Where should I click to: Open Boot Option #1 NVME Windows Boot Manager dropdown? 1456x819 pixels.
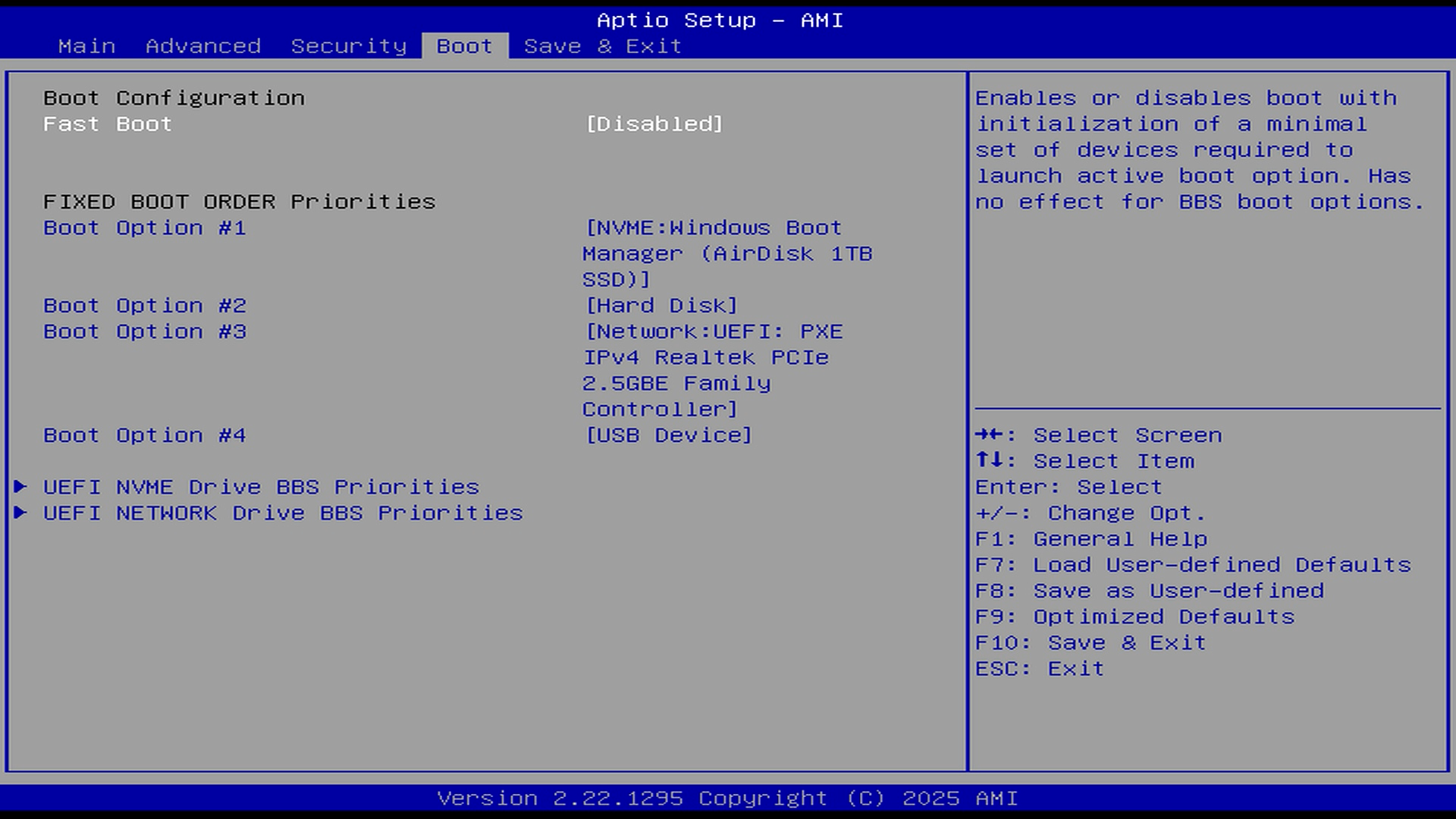point(728,253)
